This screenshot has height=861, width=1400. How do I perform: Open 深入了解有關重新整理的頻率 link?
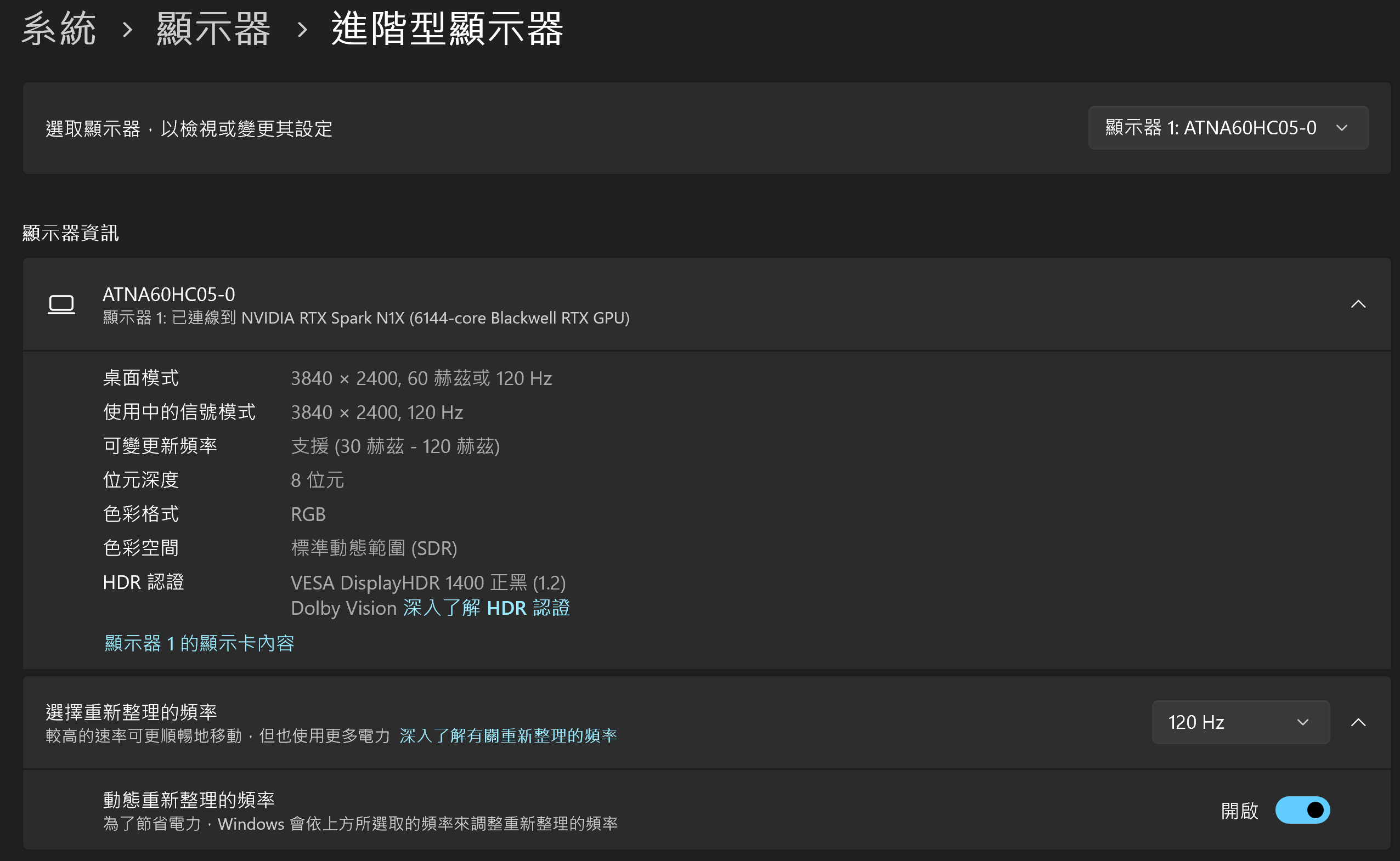[508, 736]
